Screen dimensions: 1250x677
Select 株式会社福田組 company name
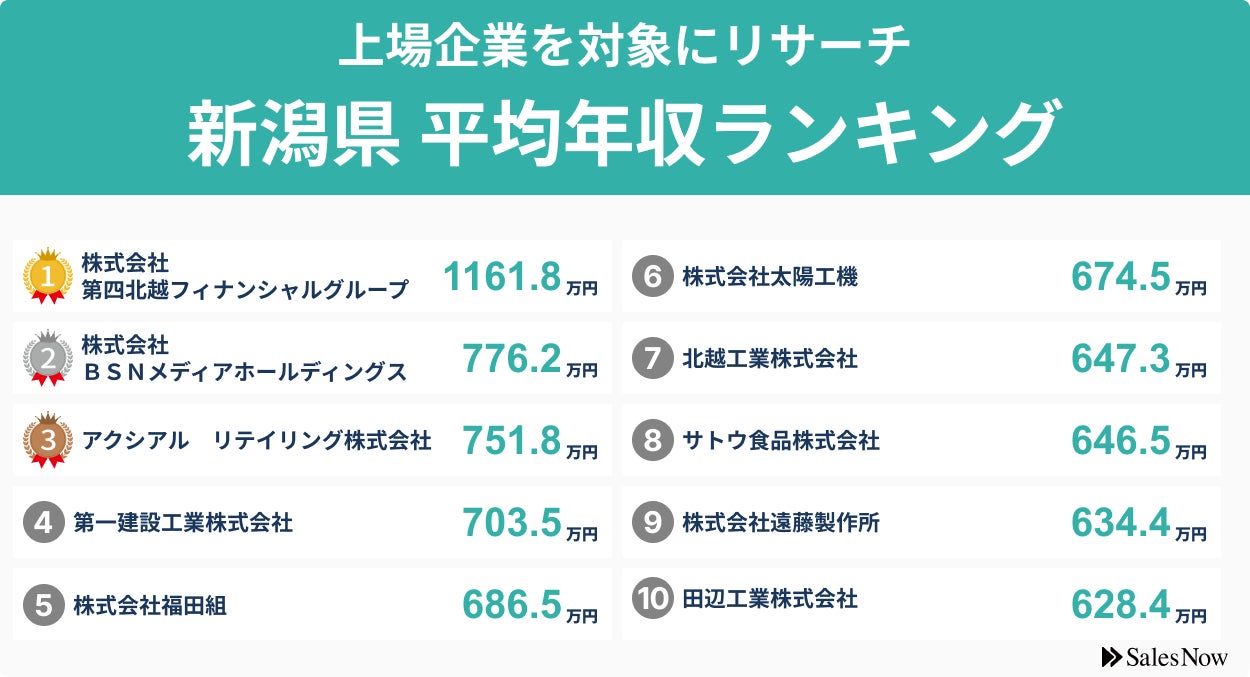pos(150,605)
